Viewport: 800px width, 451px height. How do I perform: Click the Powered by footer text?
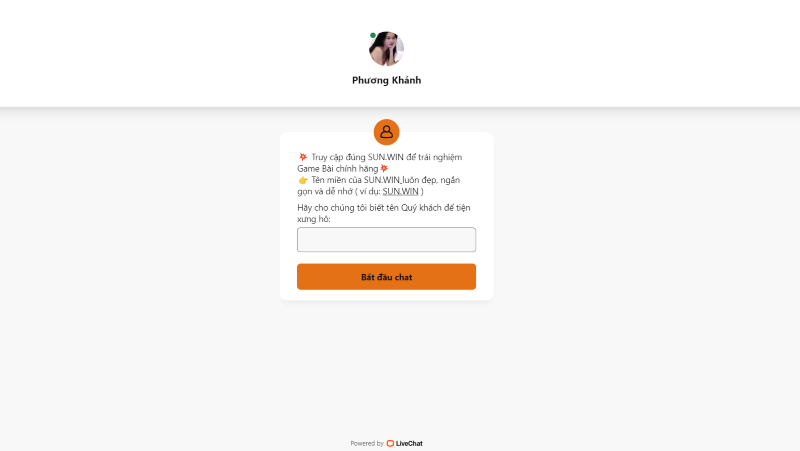click(367, 443)
